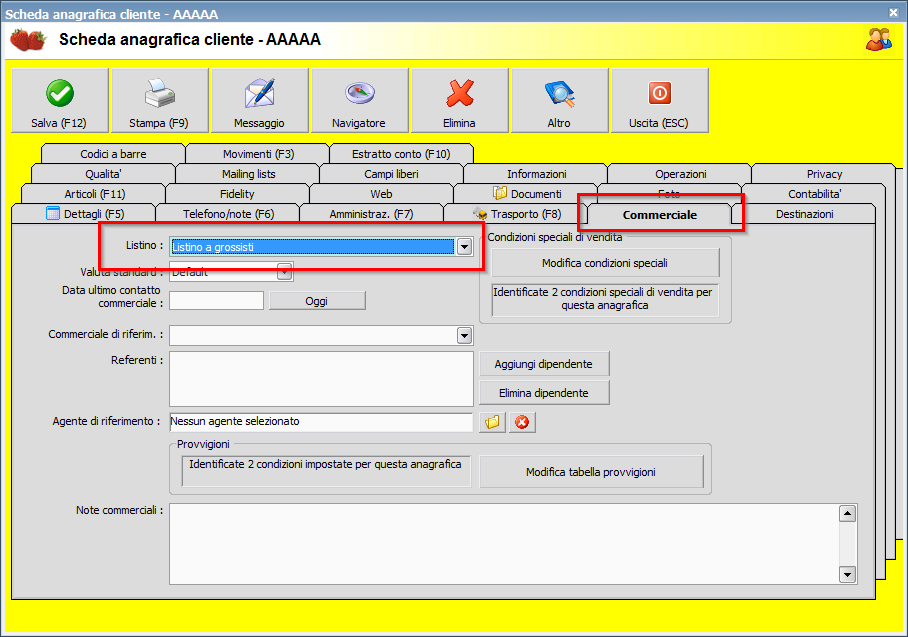The width and height of the screenshot is (908, 637).
Task: Switch to Amministraz. (F7) tab
Action: pos(372,214)
